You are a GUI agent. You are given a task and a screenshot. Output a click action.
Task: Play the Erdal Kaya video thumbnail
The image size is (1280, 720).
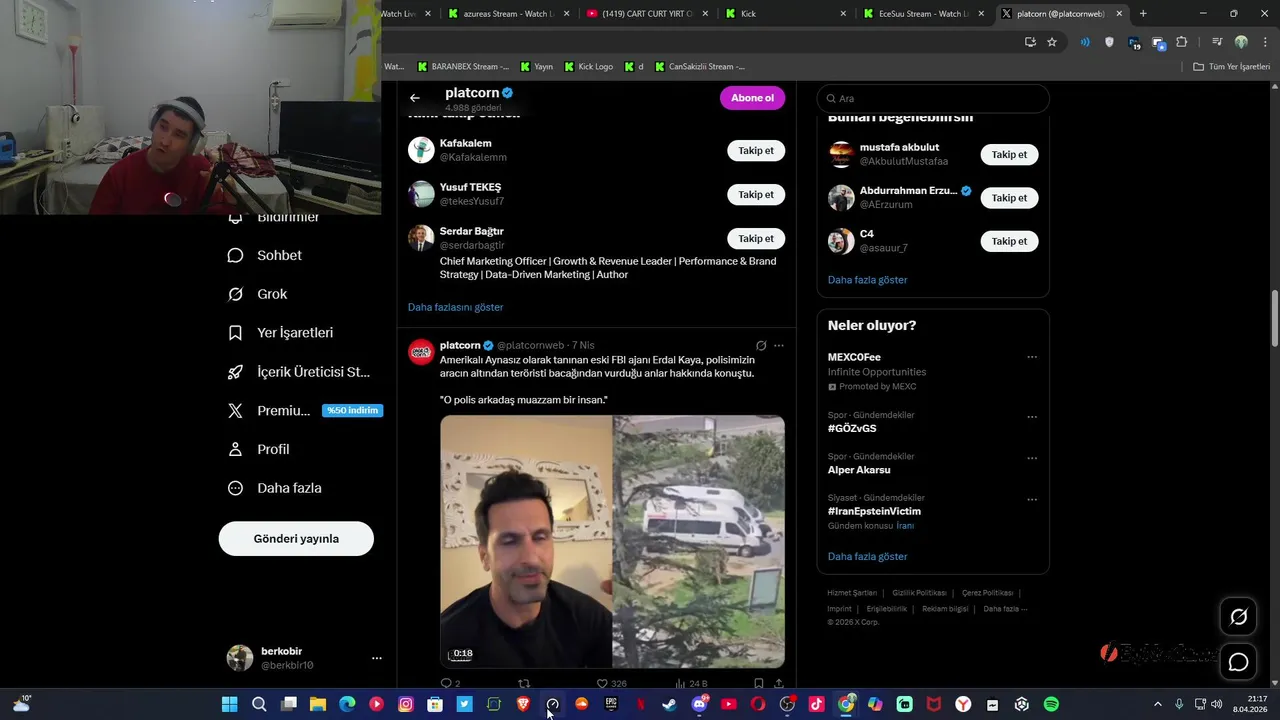pos(612,541)
